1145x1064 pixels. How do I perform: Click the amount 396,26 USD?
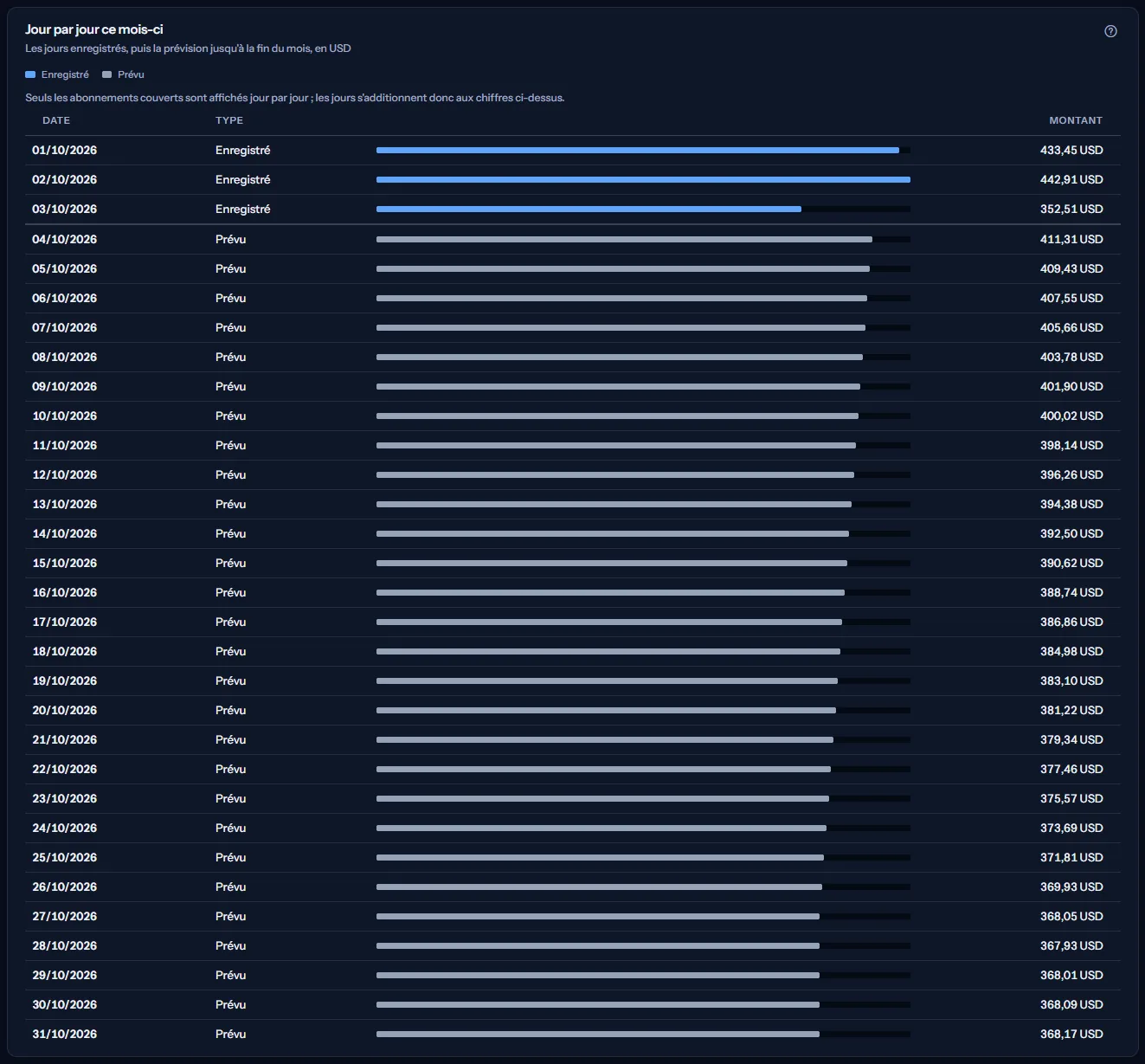tap(1071, 474)
